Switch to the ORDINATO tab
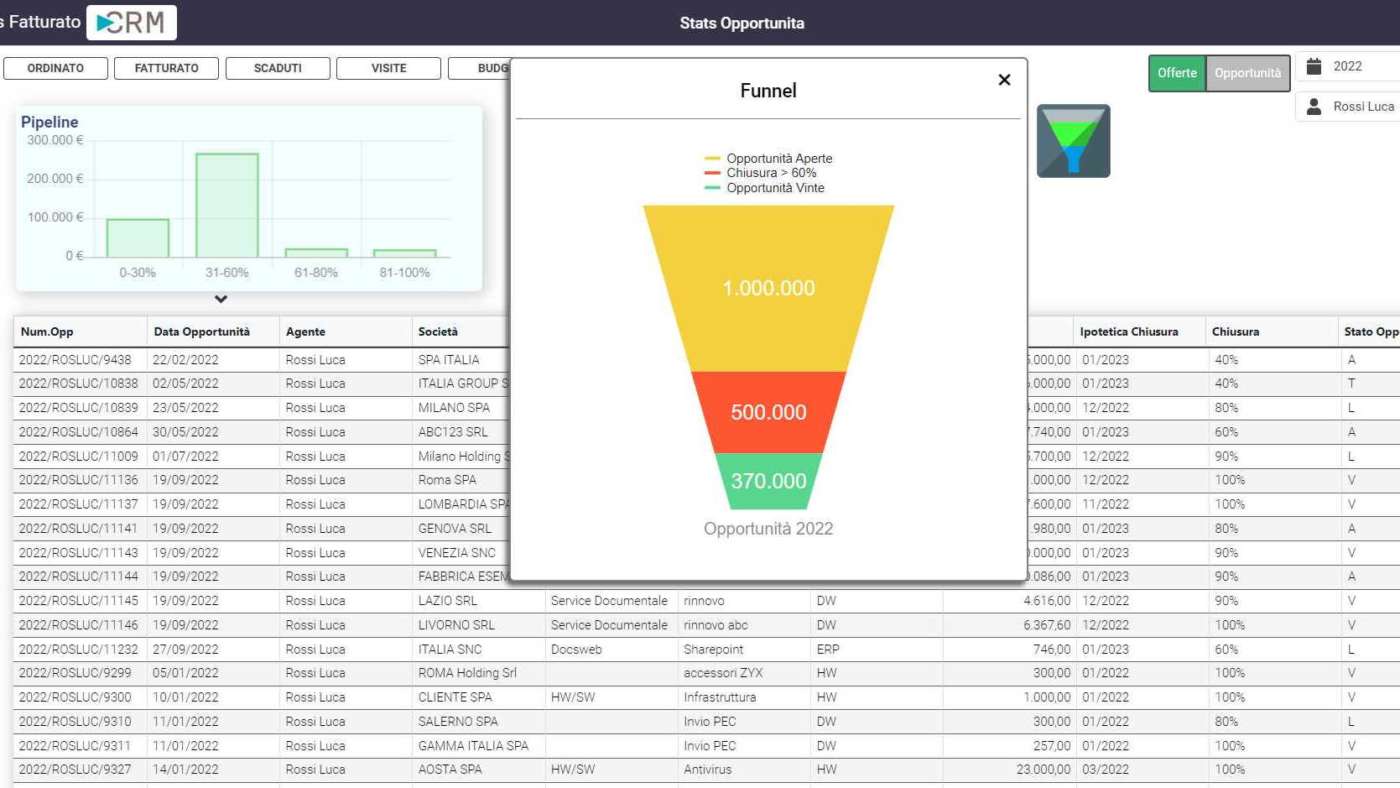This screenshot has height=788, width=1400. coord(55,68)
